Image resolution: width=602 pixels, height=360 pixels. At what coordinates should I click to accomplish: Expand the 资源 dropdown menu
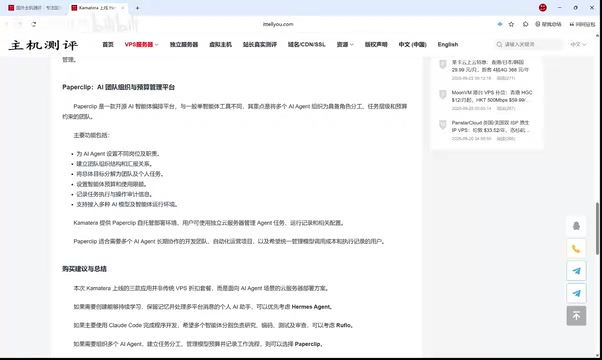click(345, 45)
